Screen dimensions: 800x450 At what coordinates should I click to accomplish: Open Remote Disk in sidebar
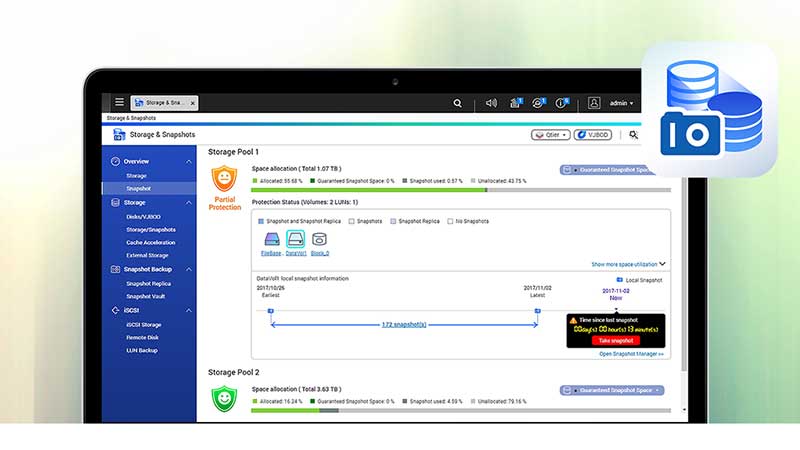pos(142,338)
